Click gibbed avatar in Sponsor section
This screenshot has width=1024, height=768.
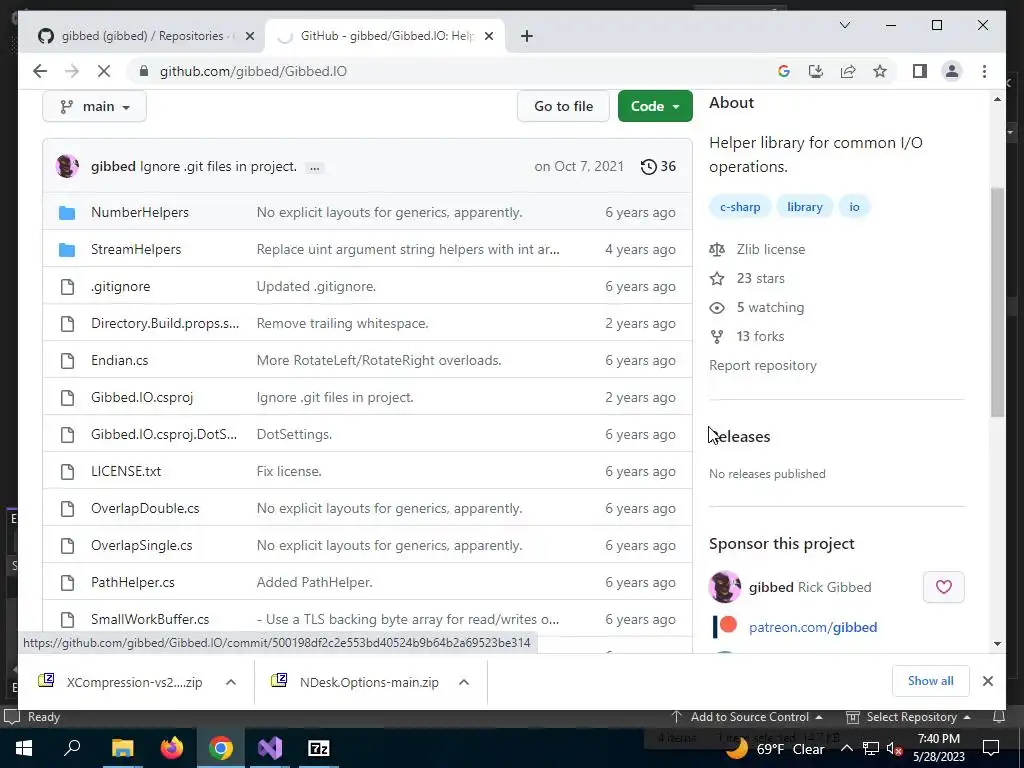[x=725, y=586]
